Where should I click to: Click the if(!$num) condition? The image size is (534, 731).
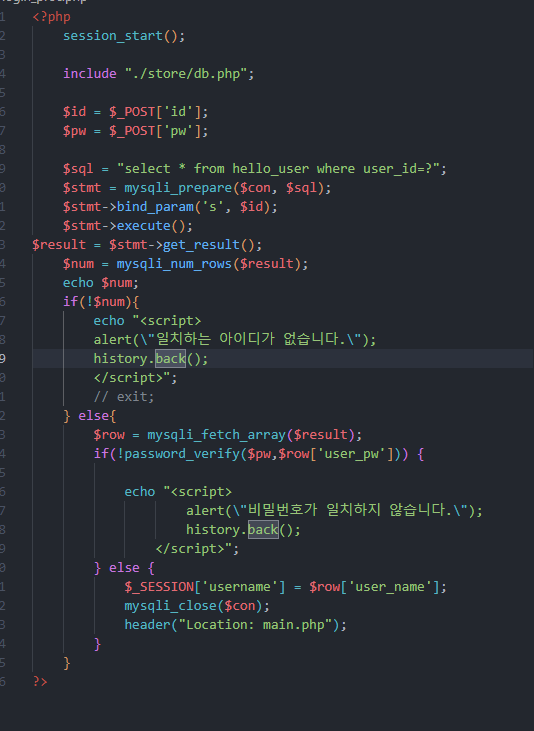pos(101,302)
